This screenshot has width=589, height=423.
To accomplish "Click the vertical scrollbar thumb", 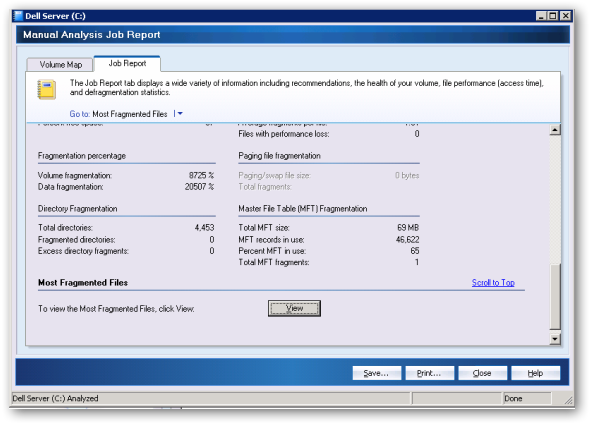I will pos(555,297).
